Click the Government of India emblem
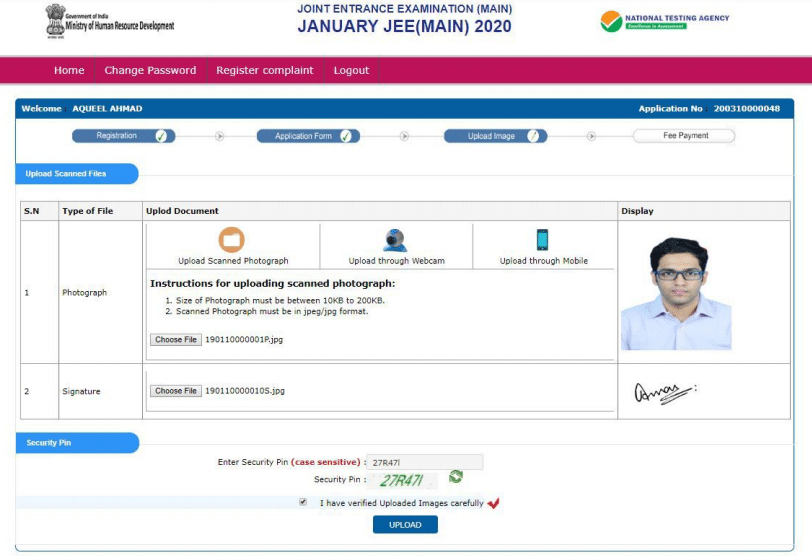 (55, 20)
